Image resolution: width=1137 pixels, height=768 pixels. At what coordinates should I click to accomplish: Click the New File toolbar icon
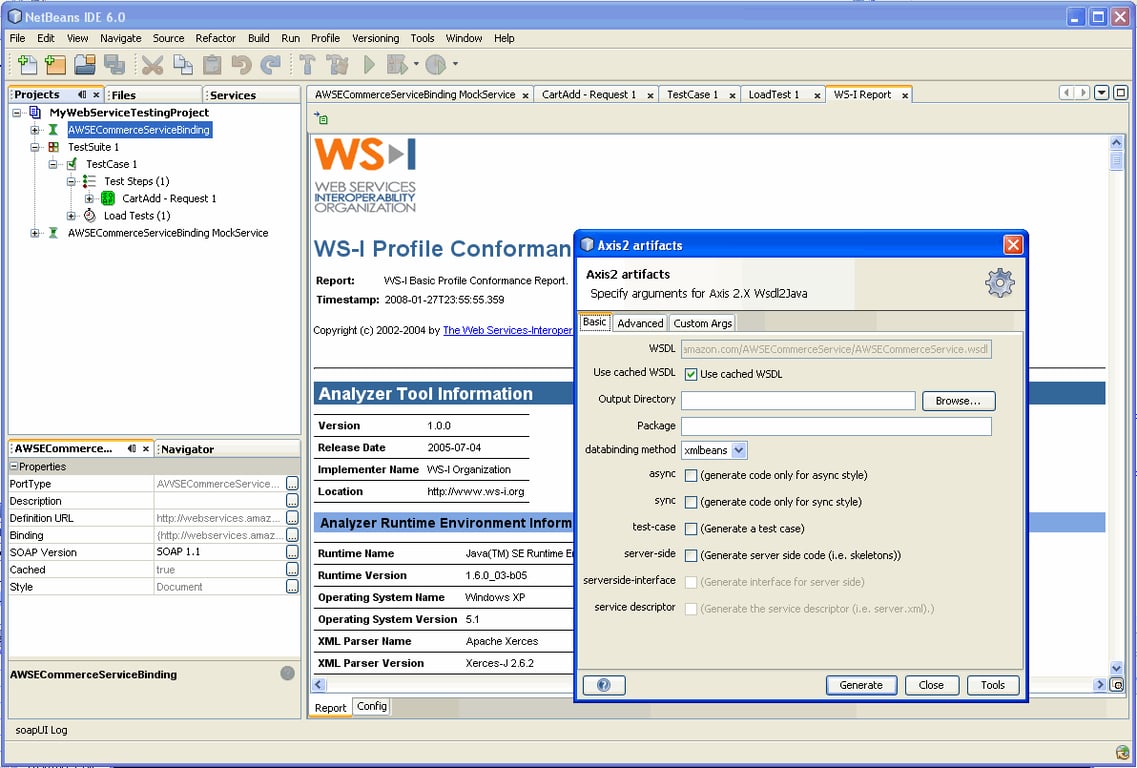pos(27,65)
